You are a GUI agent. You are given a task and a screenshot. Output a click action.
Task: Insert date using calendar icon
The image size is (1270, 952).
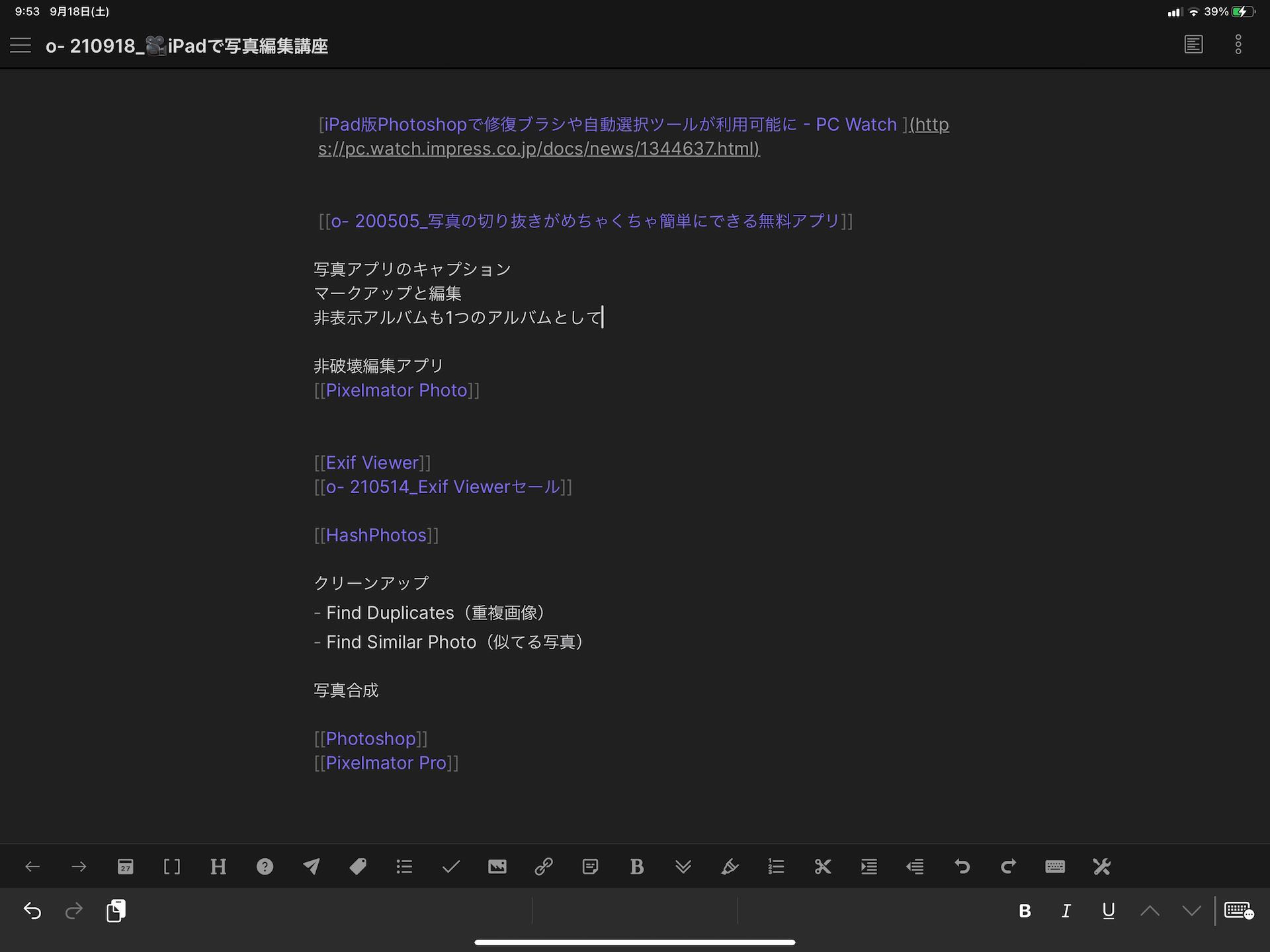coord(125,867)
